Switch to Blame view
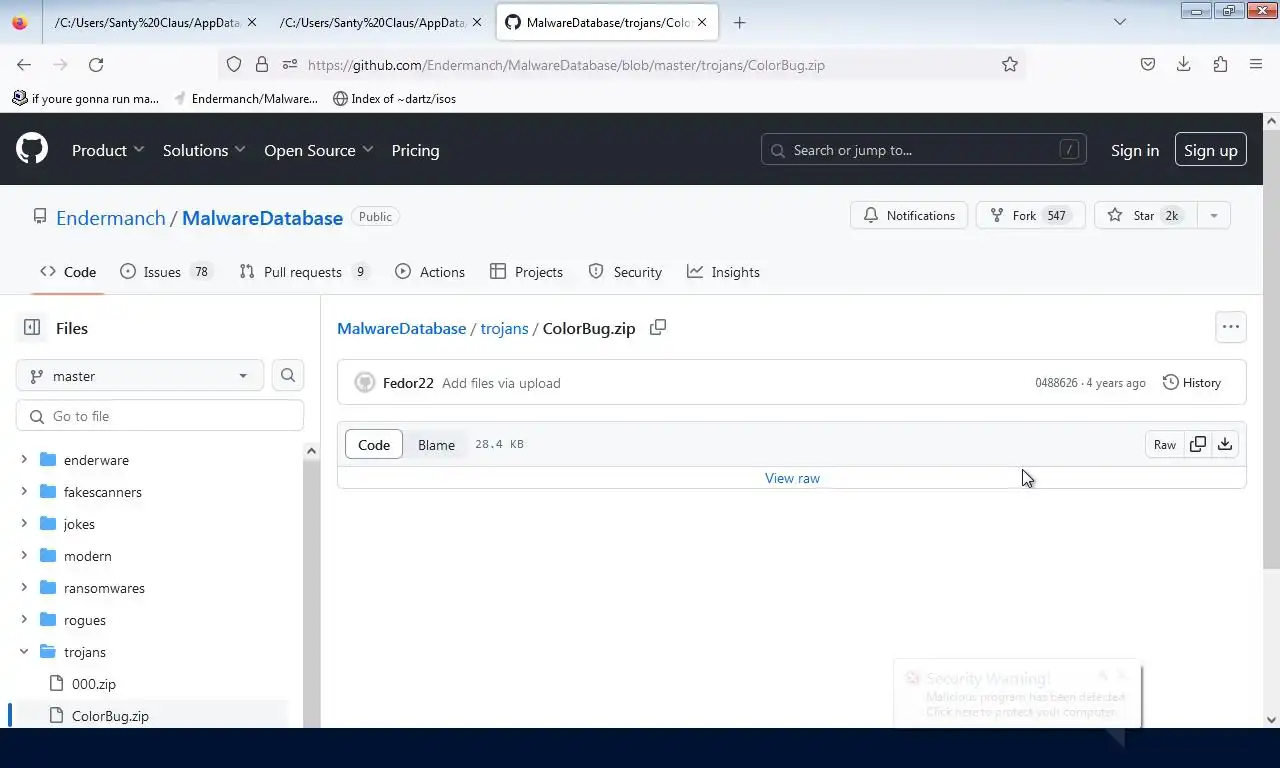This screenshot has width=1280, height=768. (436, 445)
